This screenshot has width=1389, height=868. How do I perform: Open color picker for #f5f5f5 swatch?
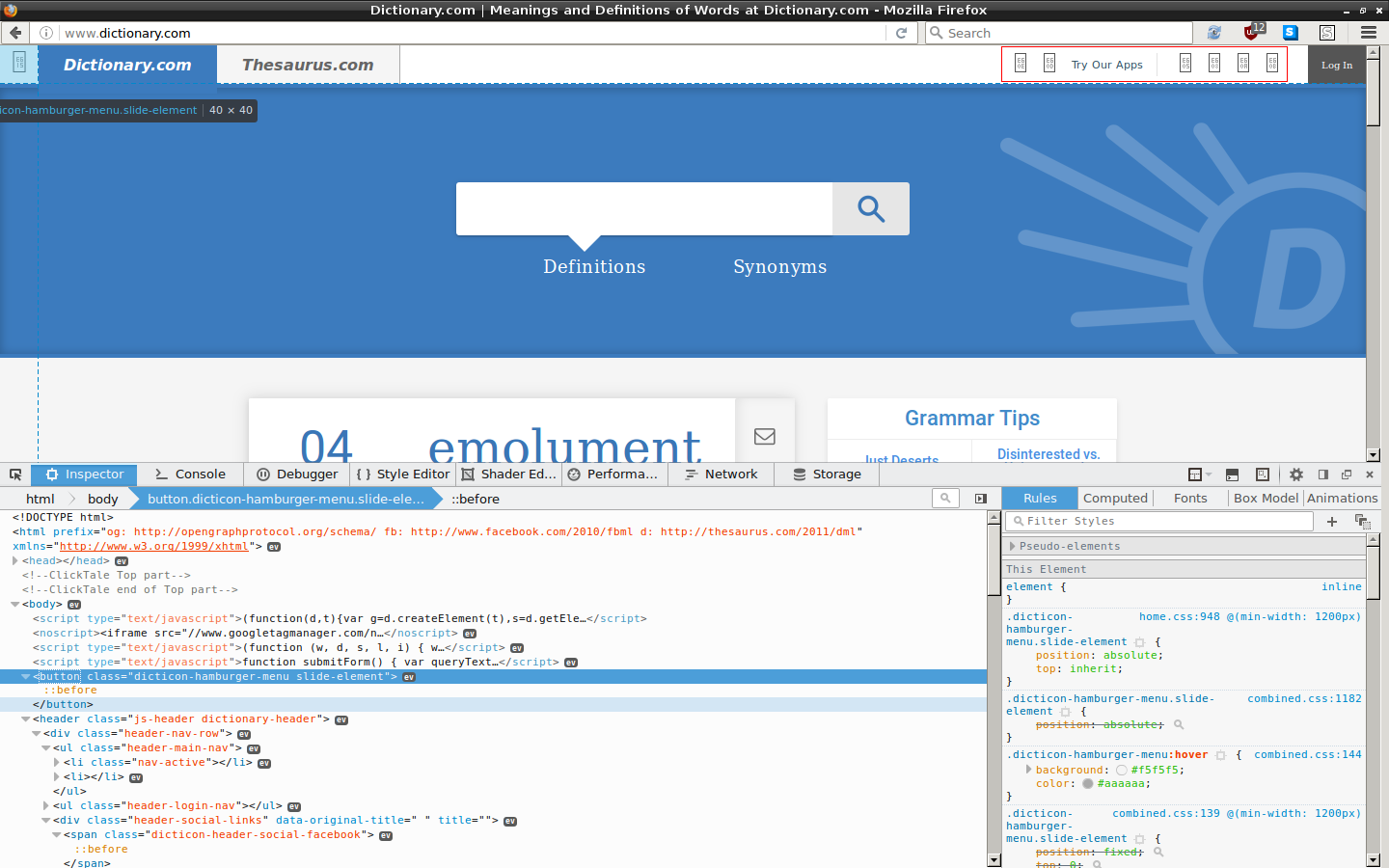point(1122,771)
